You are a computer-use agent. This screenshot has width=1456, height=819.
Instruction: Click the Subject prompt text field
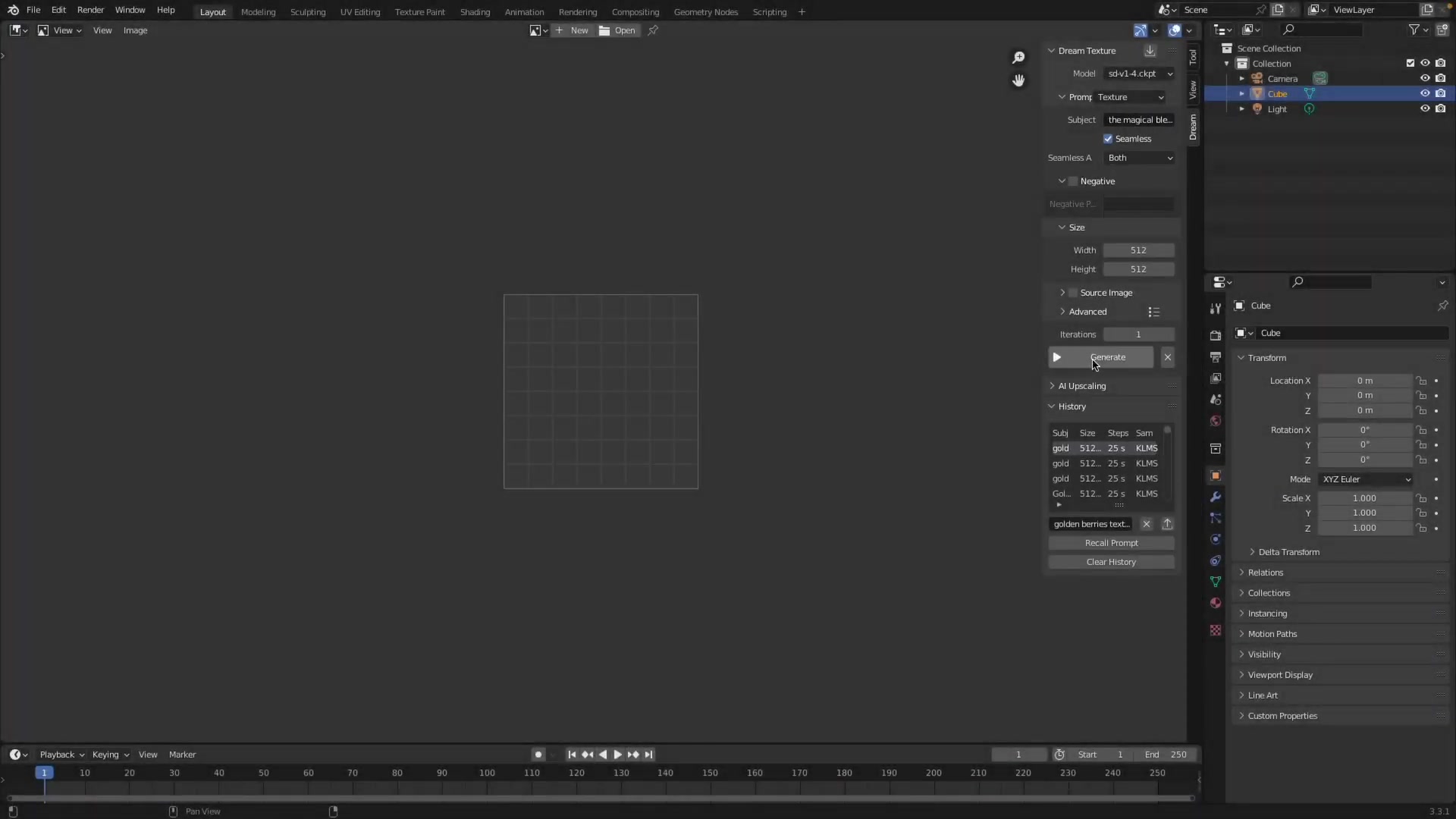click(1139, 120)
